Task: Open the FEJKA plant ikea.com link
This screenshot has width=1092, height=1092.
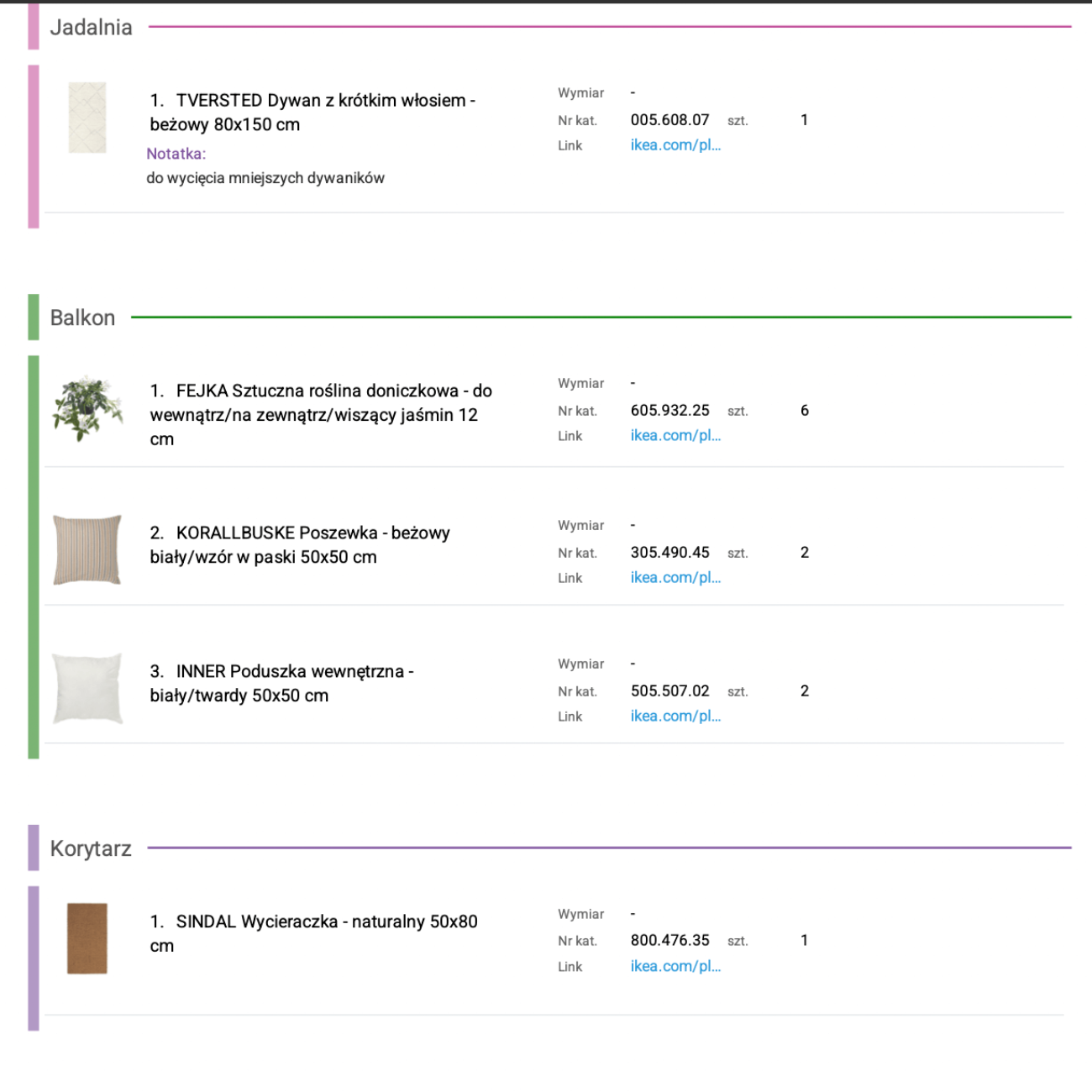Action: pyautogui.click(x=675, y=436)
